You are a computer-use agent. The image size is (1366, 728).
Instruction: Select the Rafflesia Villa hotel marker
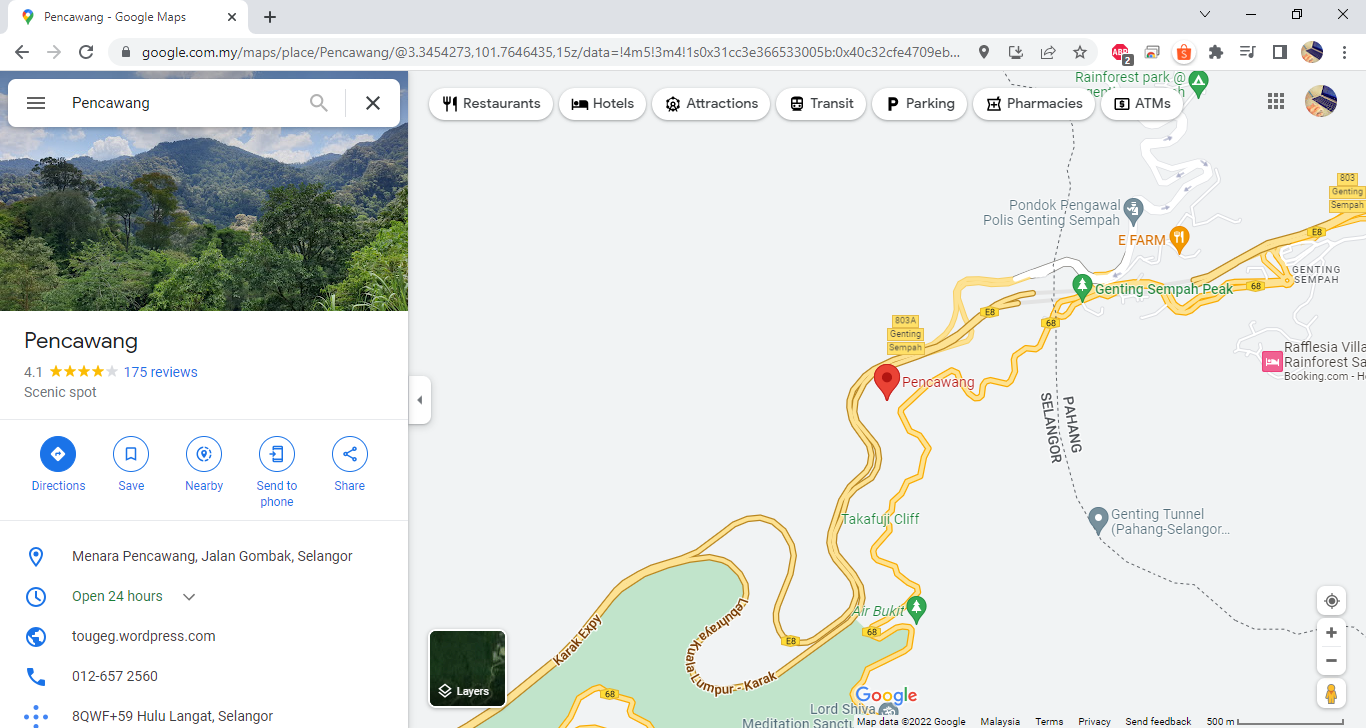pyautogui.click(x=1272, y=361)
